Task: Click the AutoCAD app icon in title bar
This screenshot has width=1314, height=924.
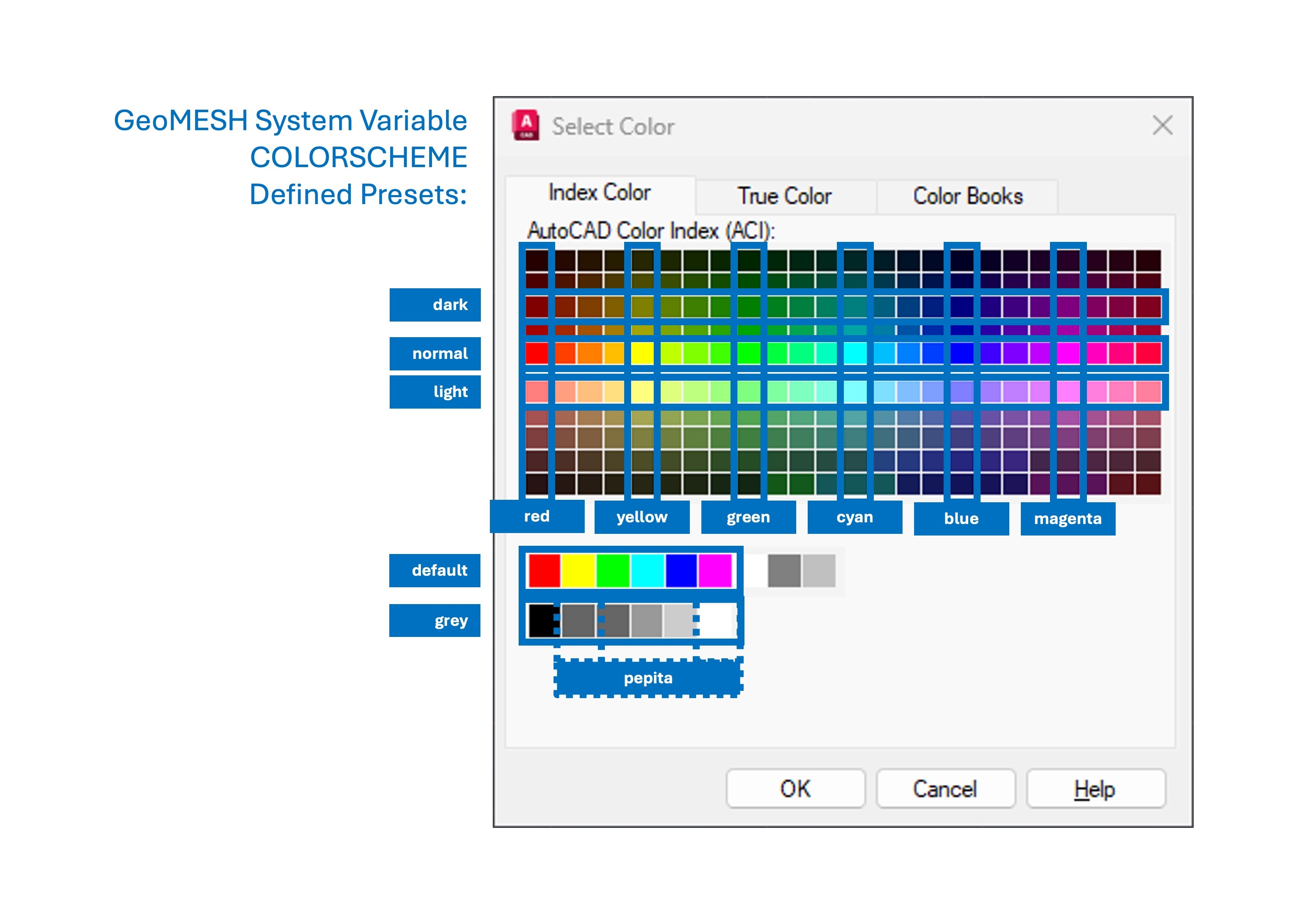Action: 525,125
